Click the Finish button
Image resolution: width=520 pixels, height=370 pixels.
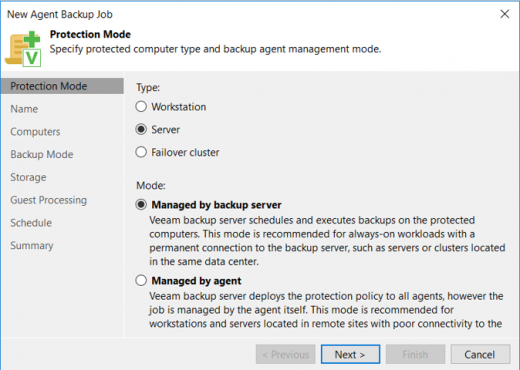[415, 354]
